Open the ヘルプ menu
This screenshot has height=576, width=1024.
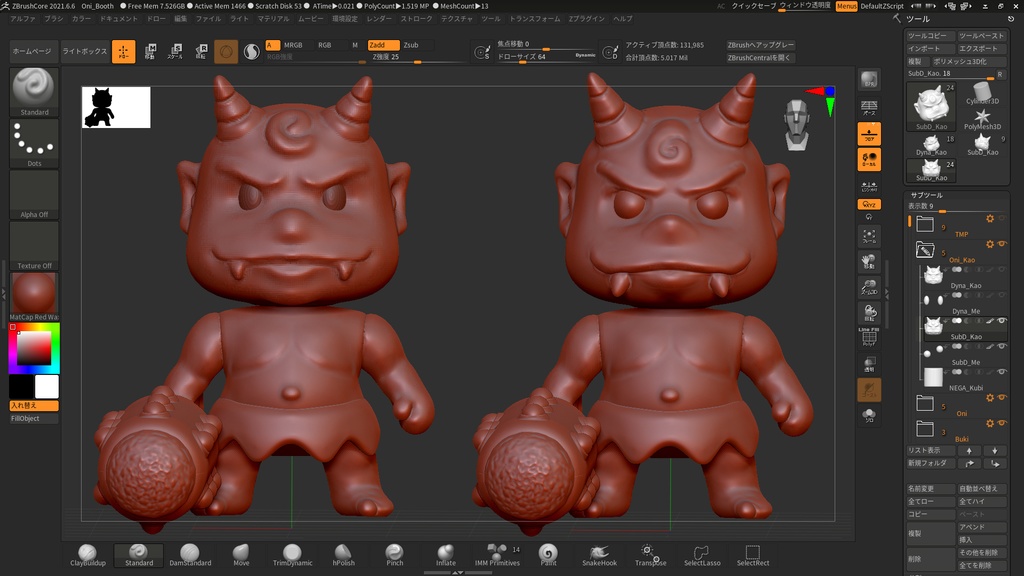click(622, 19)
